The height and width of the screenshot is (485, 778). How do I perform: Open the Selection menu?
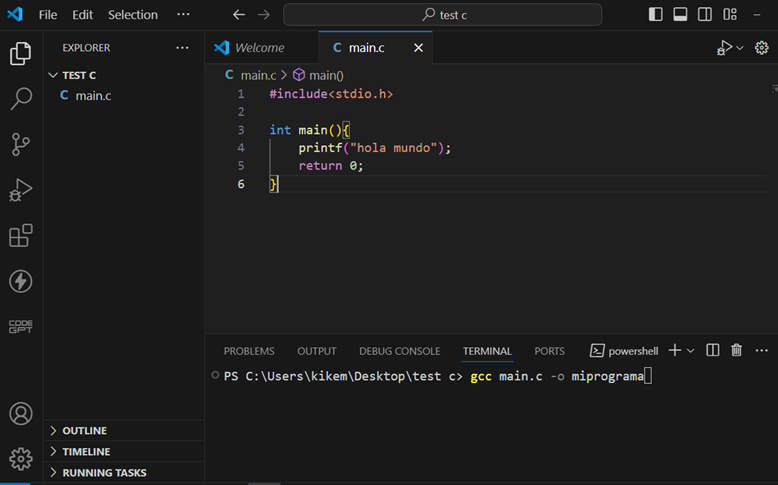pyautogui.click(x=133, y=15)
